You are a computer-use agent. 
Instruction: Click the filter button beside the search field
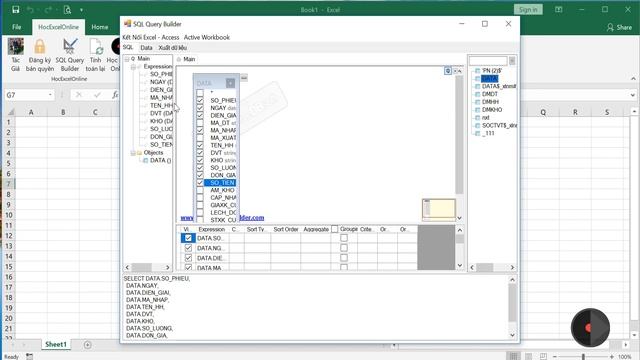pos(512,61)
